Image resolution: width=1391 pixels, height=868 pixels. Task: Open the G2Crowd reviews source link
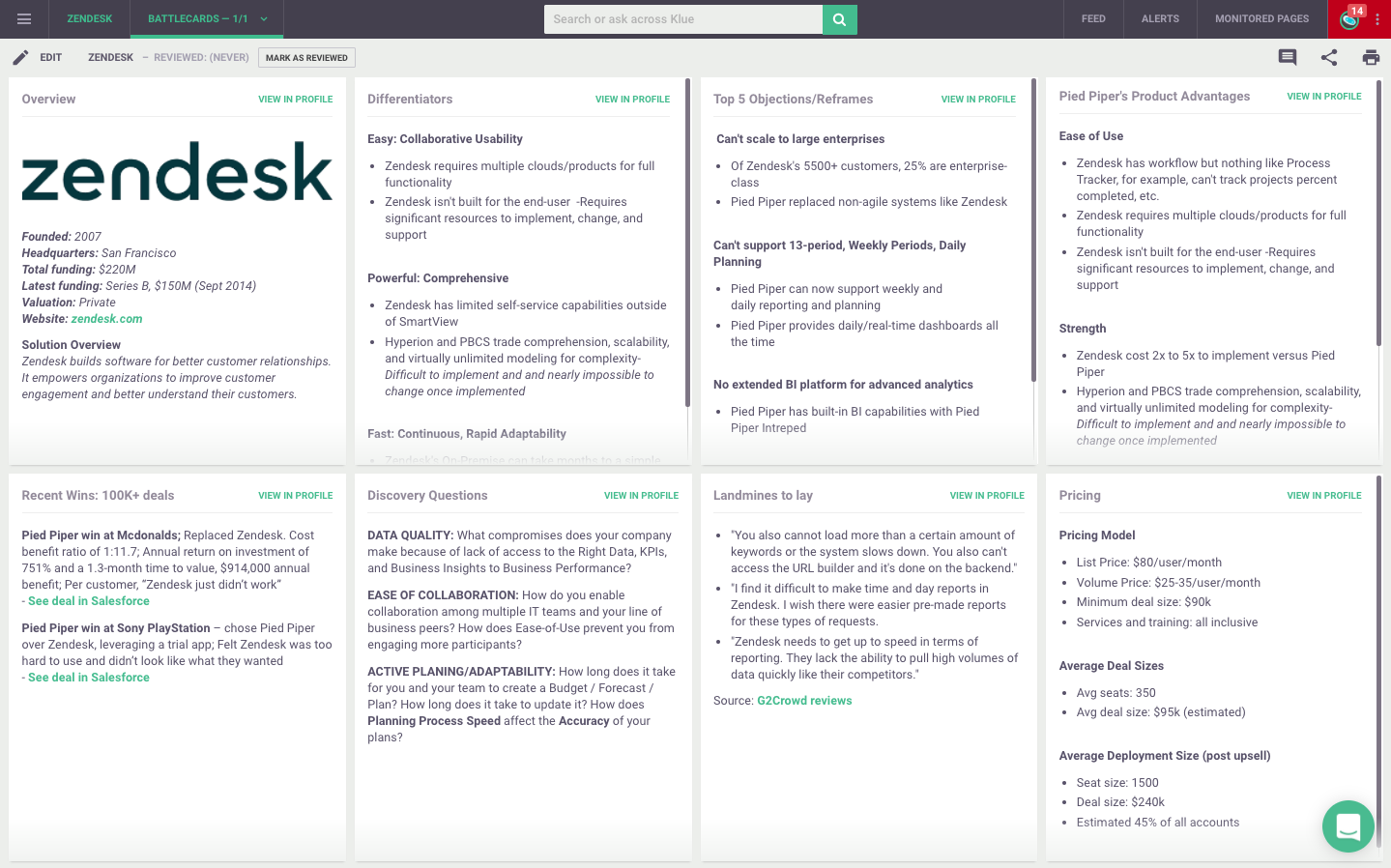804,701
